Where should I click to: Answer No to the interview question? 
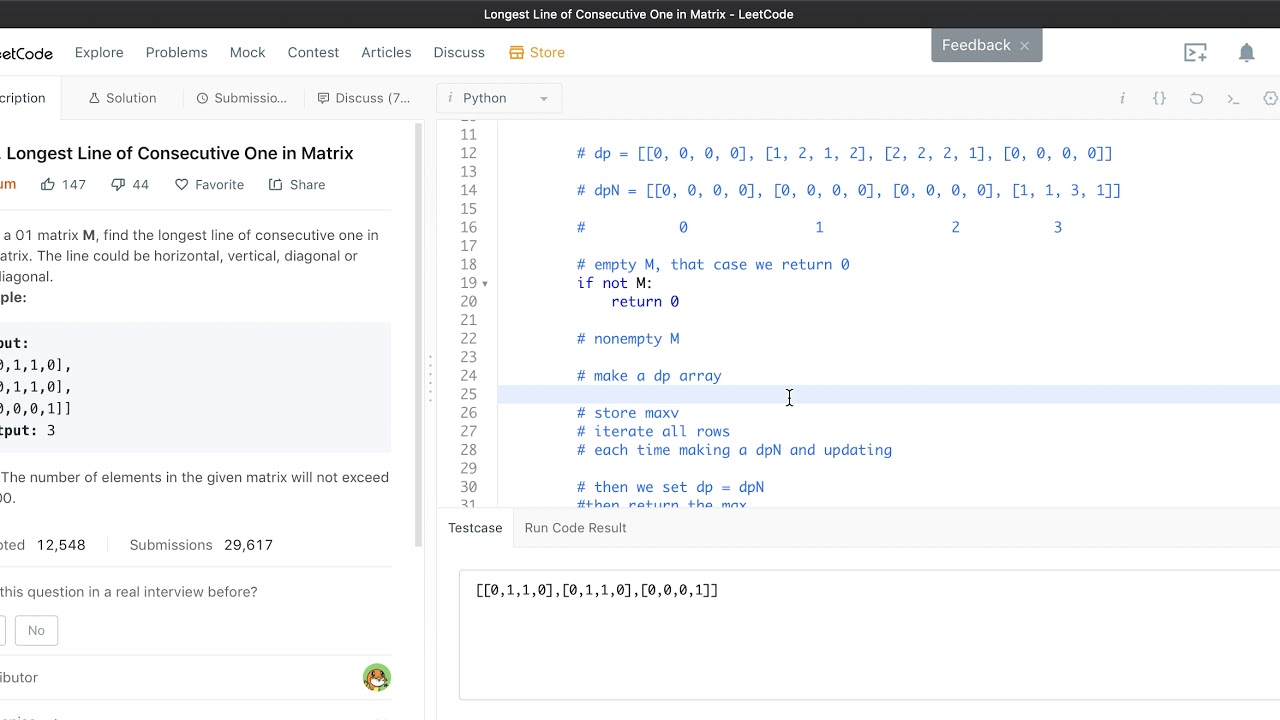[x=36, y=630]
